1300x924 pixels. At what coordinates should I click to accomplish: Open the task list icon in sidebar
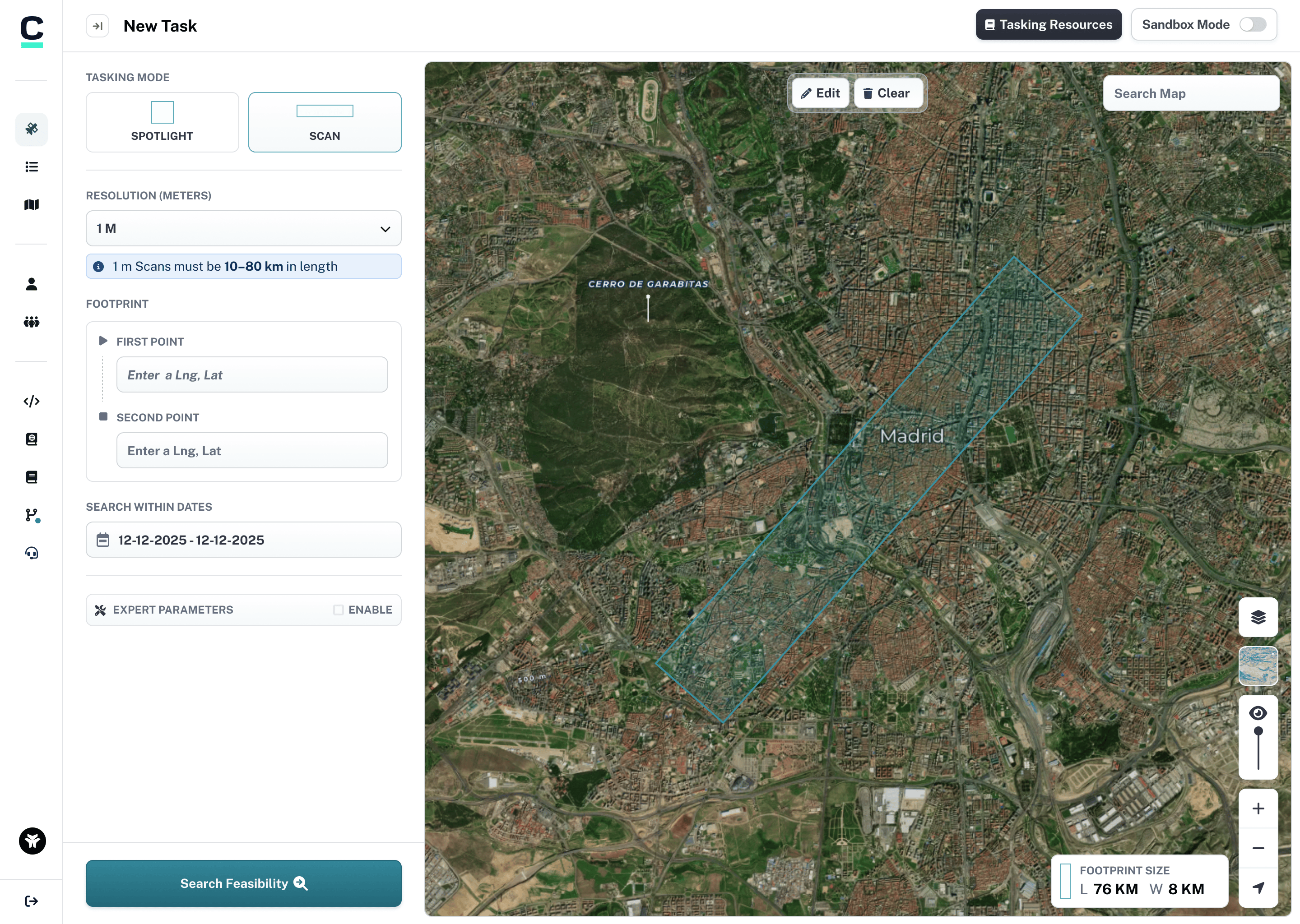pyautogui.click(x=31, y=166)
